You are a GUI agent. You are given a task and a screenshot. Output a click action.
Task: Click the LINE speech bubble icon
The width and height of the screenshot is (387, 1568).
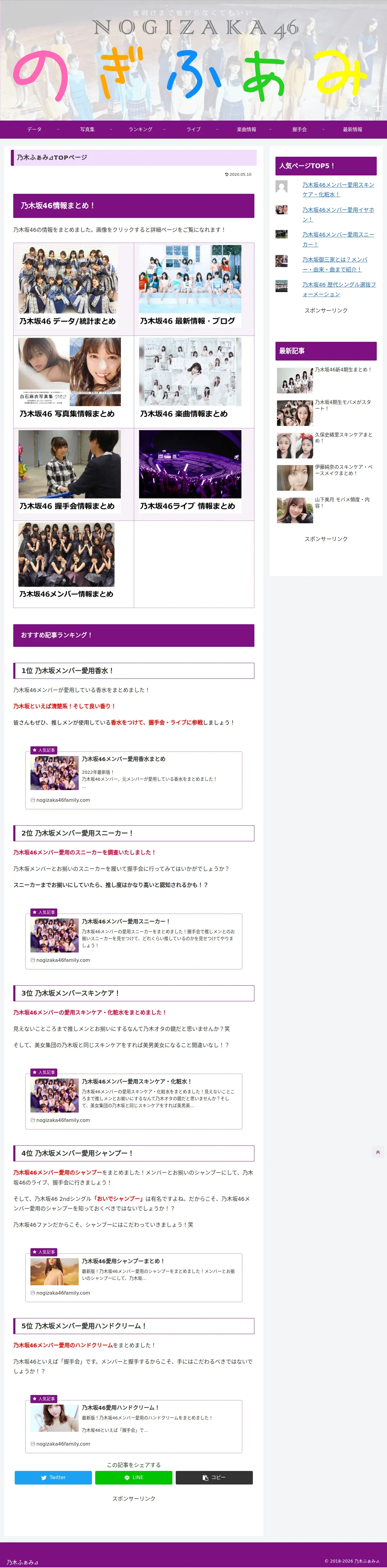pos(127,1478)
